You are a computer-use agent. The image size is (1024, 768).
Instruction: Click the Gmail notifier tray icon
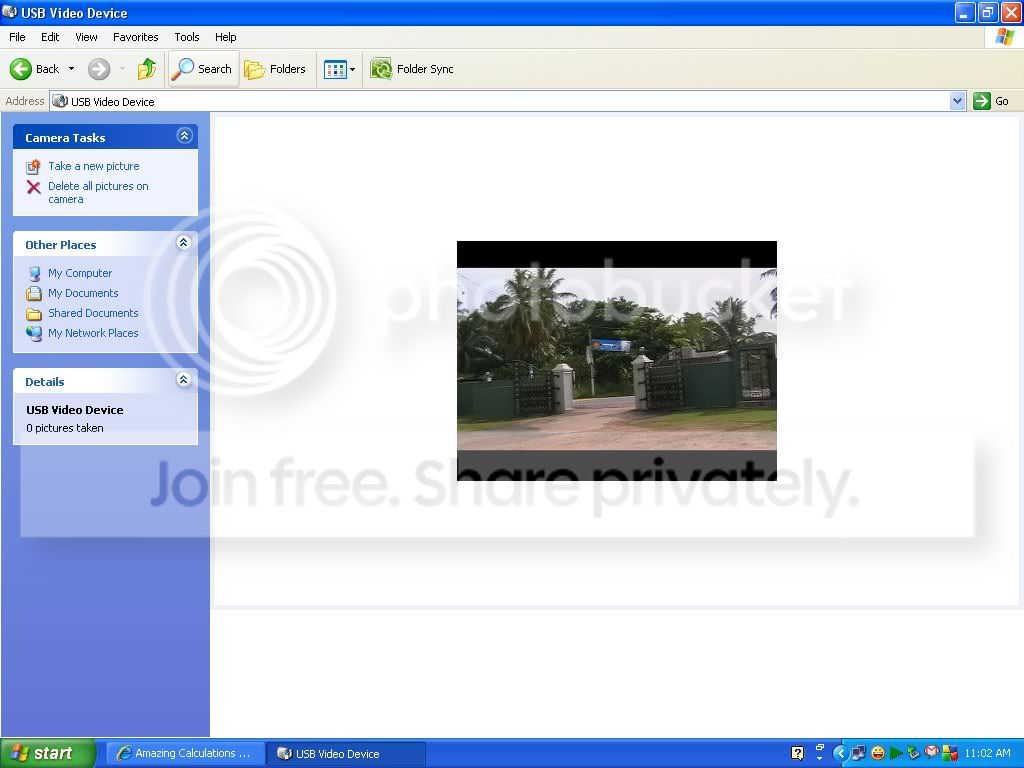[932, 753]
